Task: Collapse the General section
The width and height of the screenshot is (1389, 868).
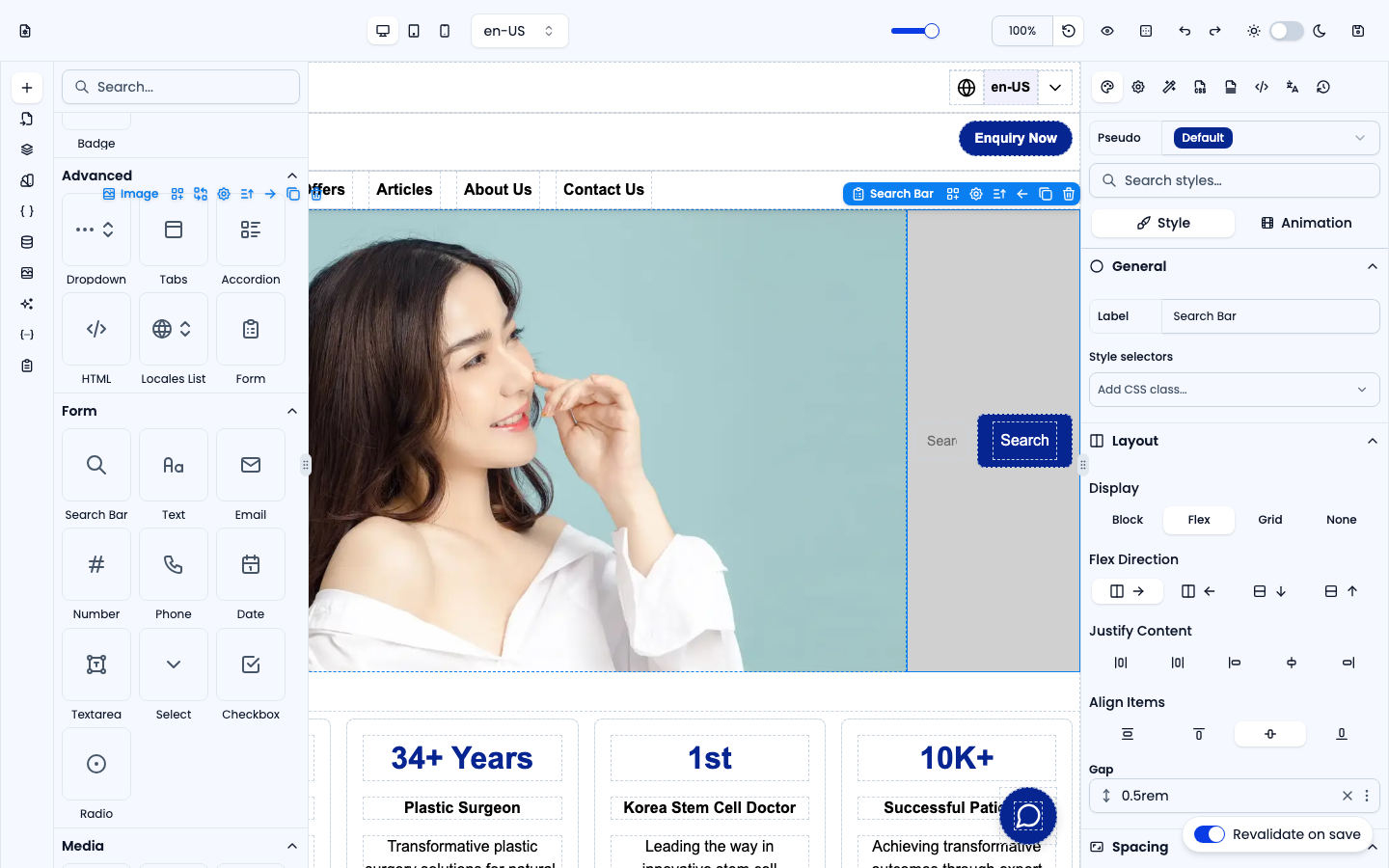Action: [x=1372, y=266]
